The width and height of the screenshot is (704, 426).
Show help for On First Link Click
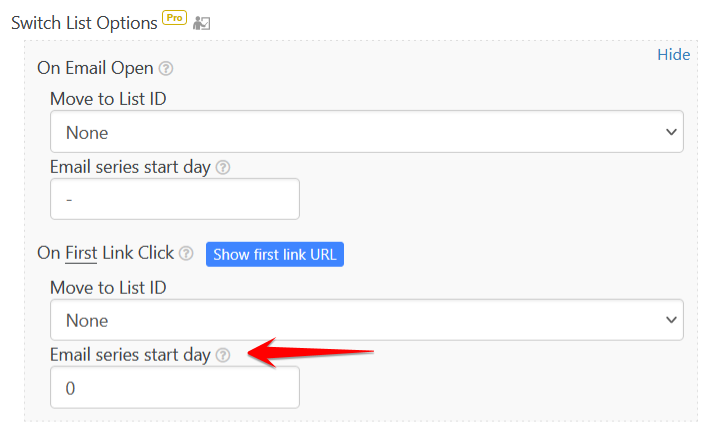(x=186, y=254)
